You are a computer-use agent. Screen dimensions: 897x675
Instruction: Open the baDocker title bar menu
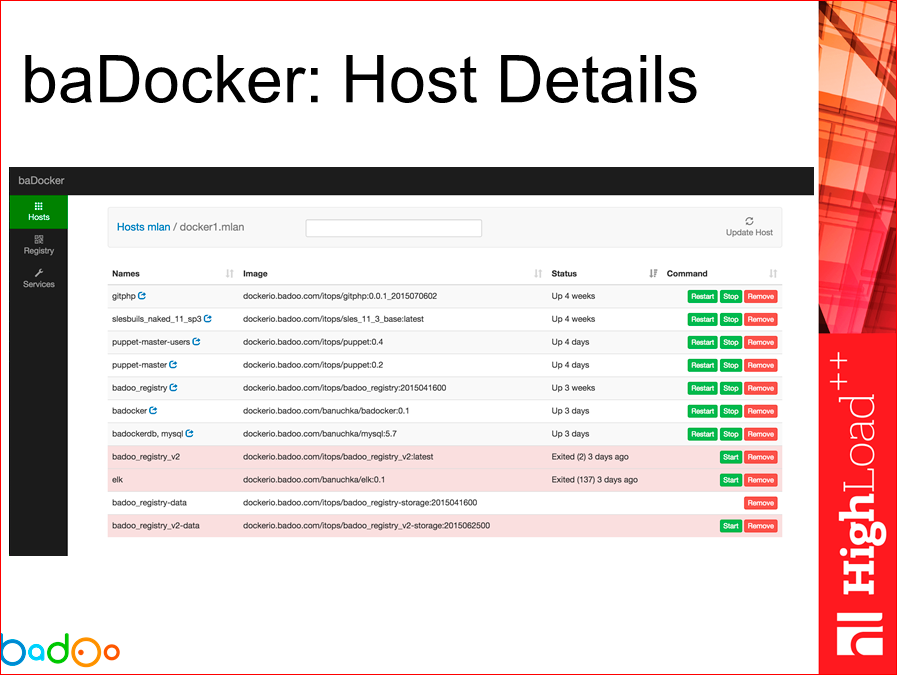point(40,180)
